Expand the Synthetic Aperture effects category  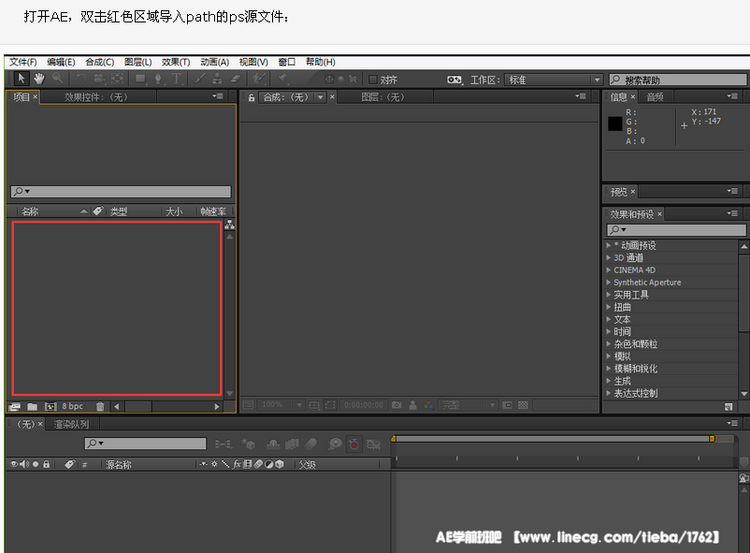608,282
